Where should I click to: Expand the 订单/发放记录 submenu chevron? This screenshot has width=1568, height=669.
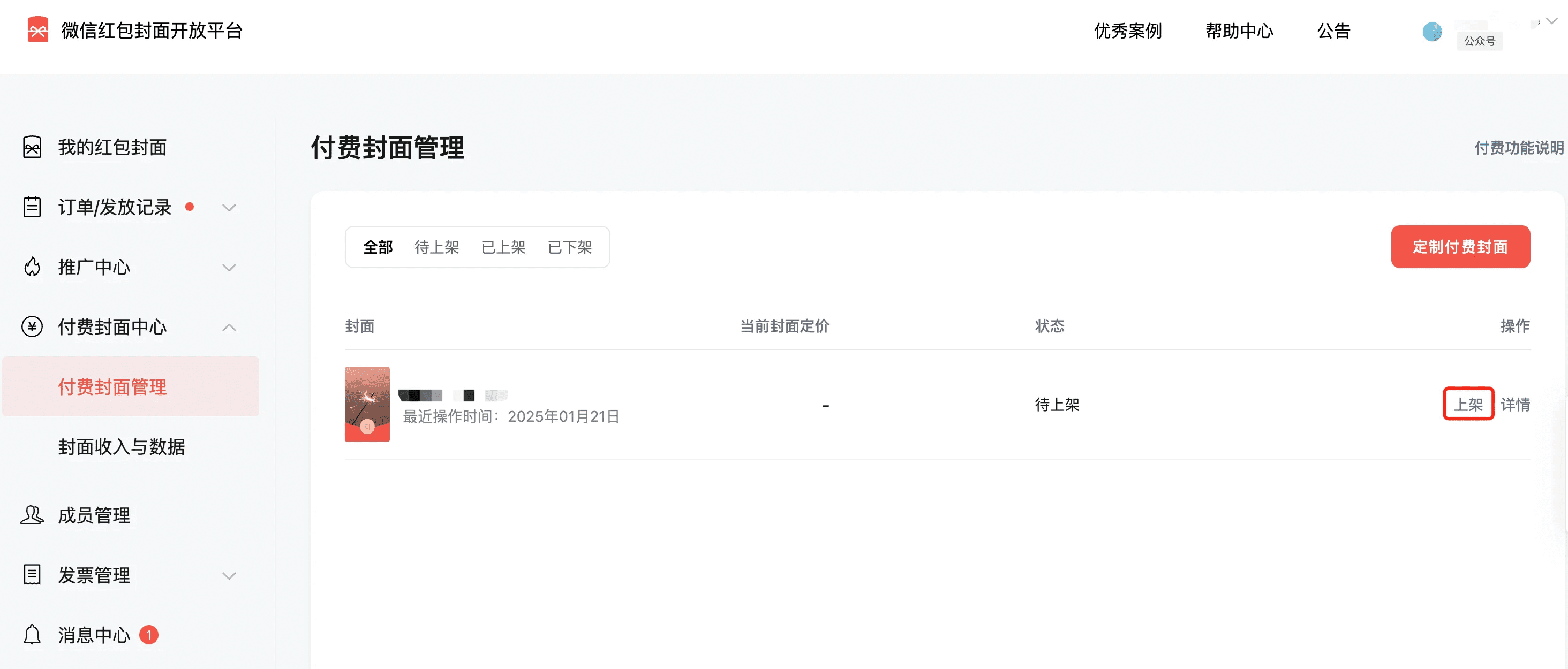click(x=229, y=208)
